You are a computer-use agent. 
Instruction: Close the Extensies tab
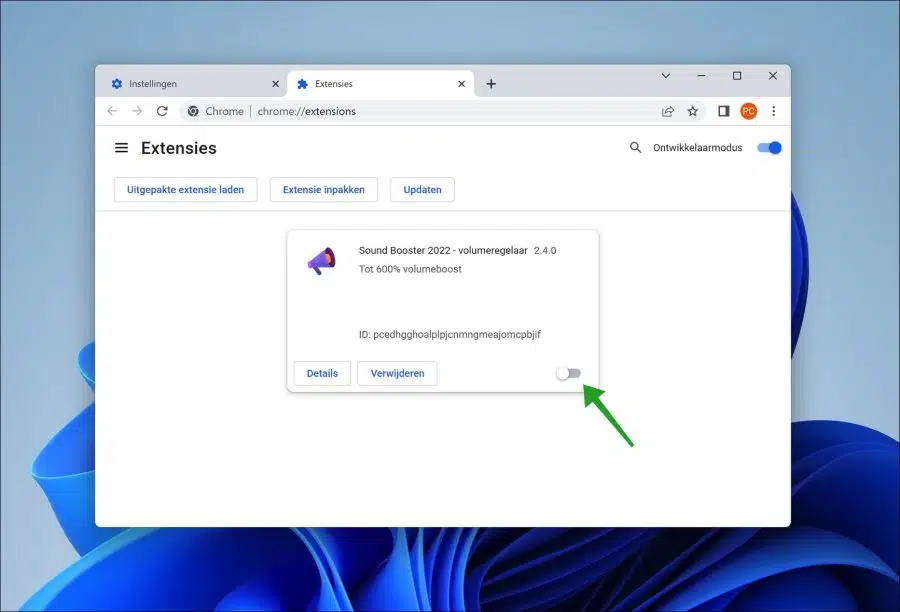click(x=461, y=84)
